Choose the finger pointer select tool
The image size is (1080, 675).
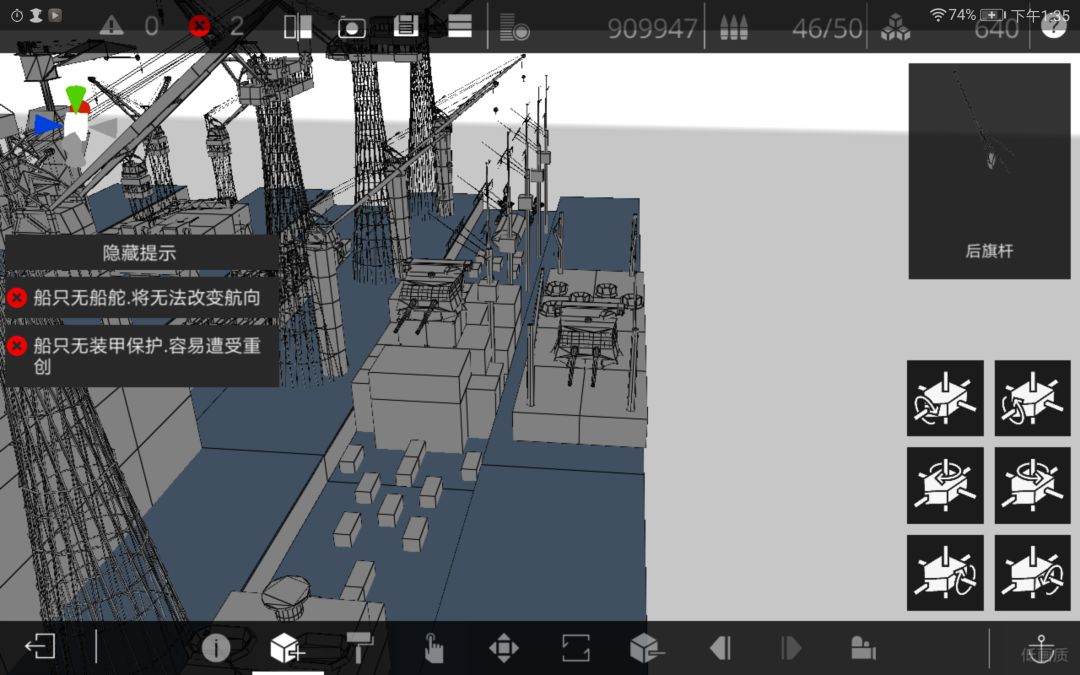pos(433,648)
